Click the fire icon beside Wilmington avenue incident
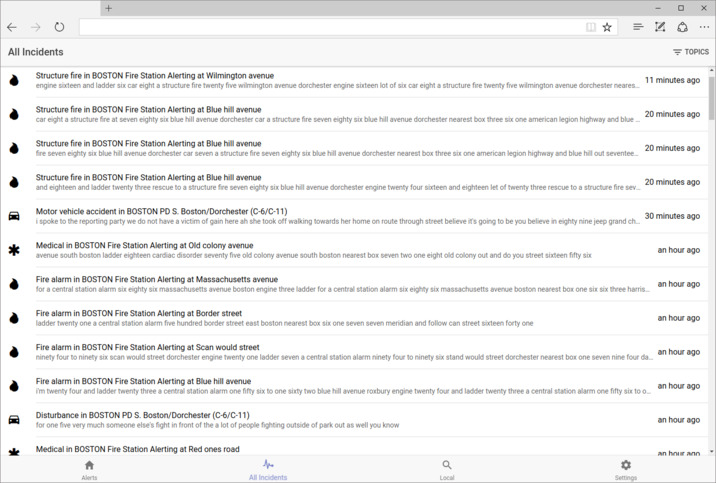716x483 pixels. (x=14, y=81)
